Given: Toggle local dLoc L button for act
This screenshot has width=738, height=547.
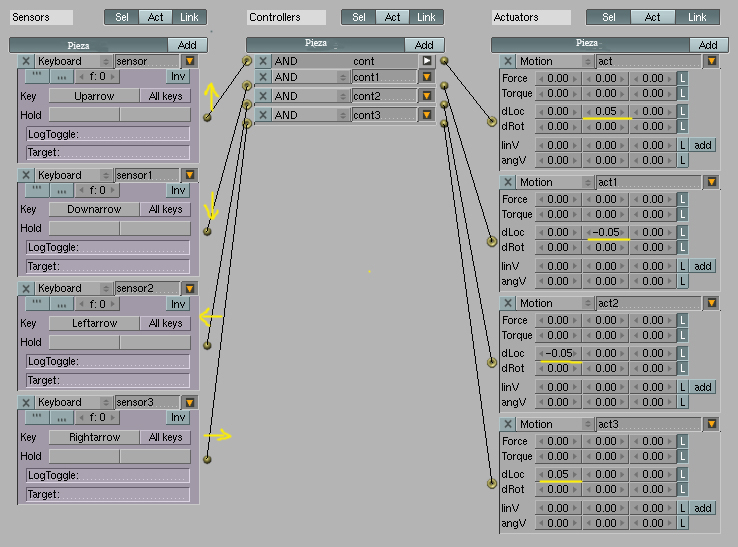Looking at the screenshot, I should (x=682, y=111).
